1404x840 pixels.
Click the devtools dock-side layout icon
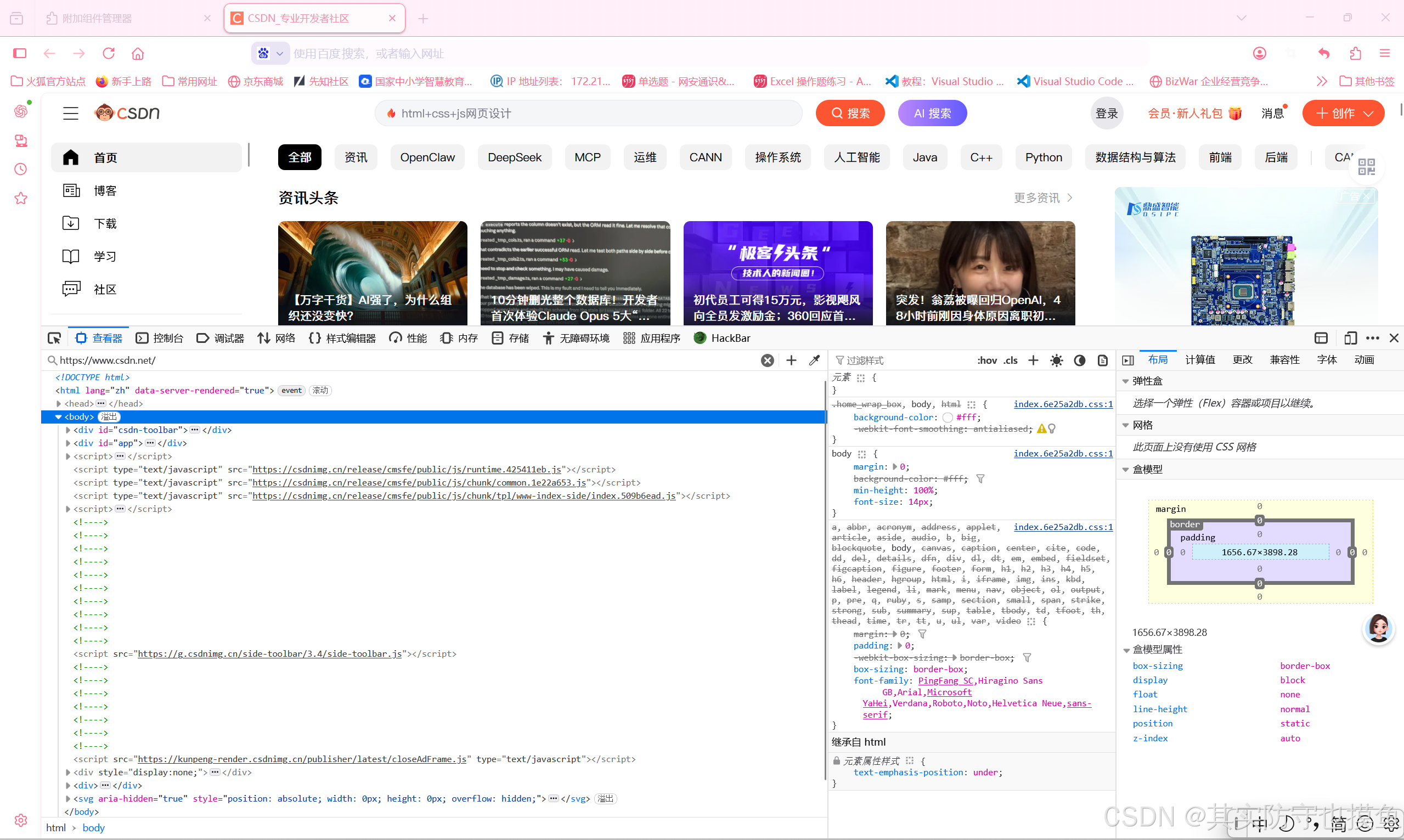tap(1321, 338)
